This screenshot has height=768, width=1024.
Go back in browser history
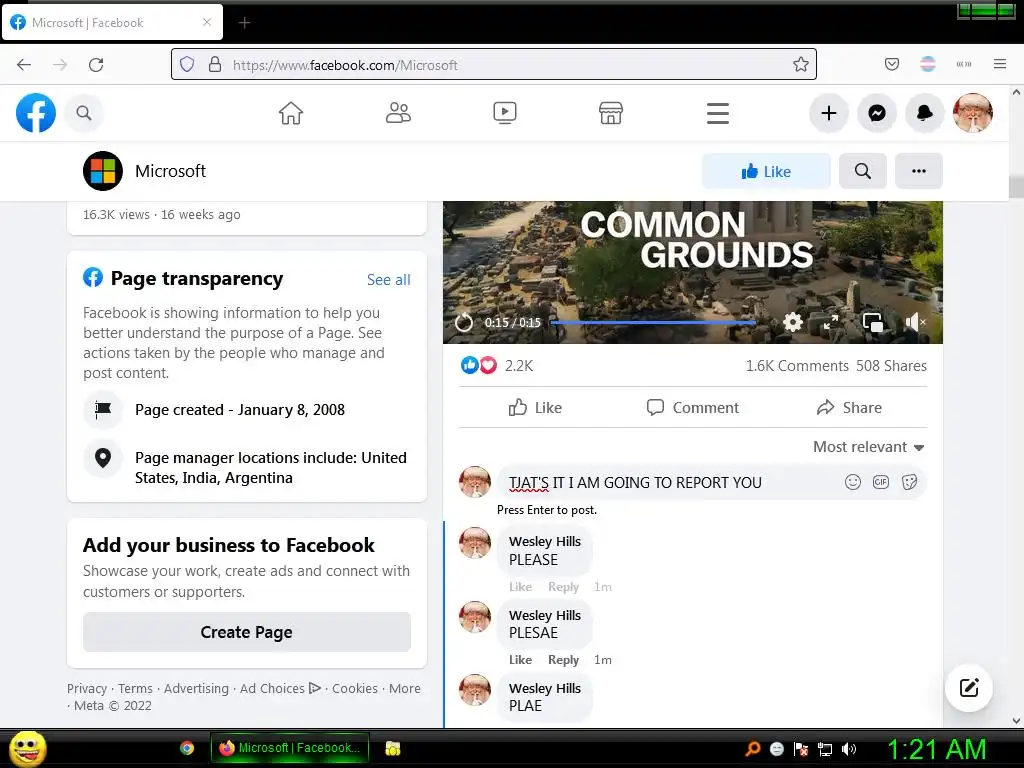(24, 65)
